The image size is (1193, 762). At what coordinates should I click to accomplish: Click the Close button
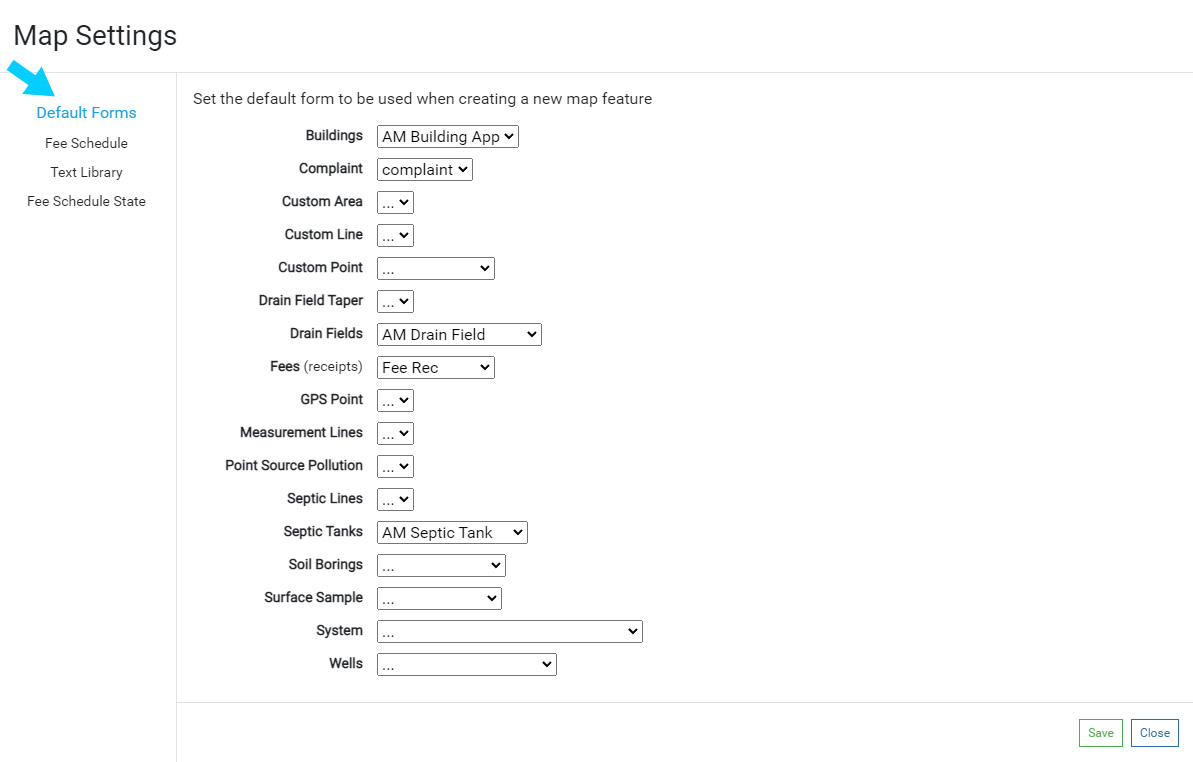click(1154, 733)
